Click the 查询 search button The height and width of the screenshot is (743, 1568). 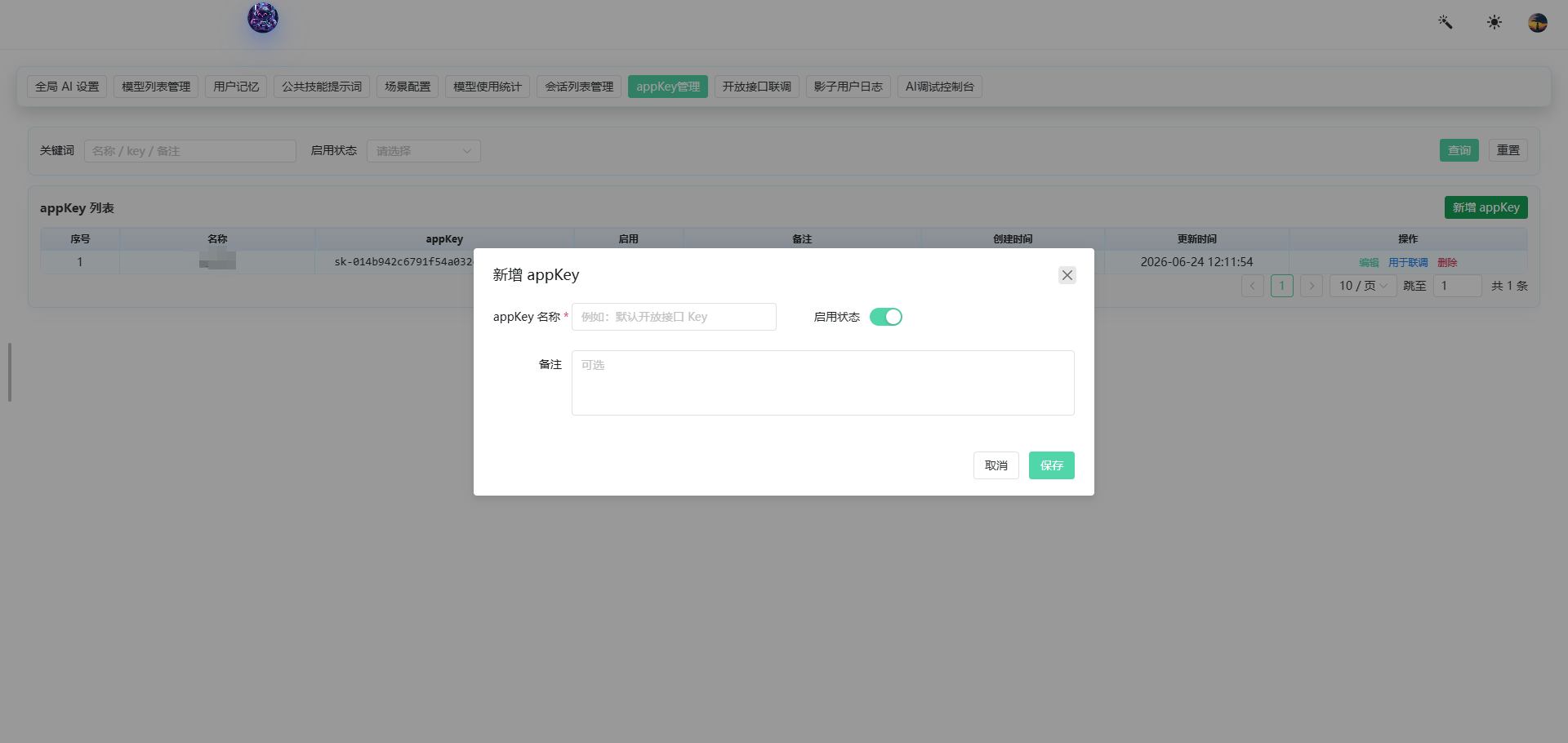point(1459,150)
